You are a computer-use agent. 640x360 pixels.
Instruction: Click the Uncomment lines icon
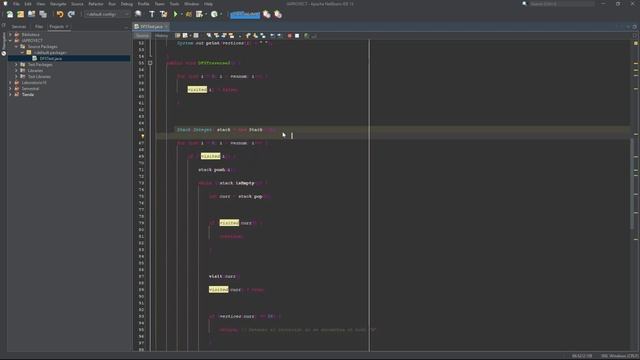pos(314,36)
